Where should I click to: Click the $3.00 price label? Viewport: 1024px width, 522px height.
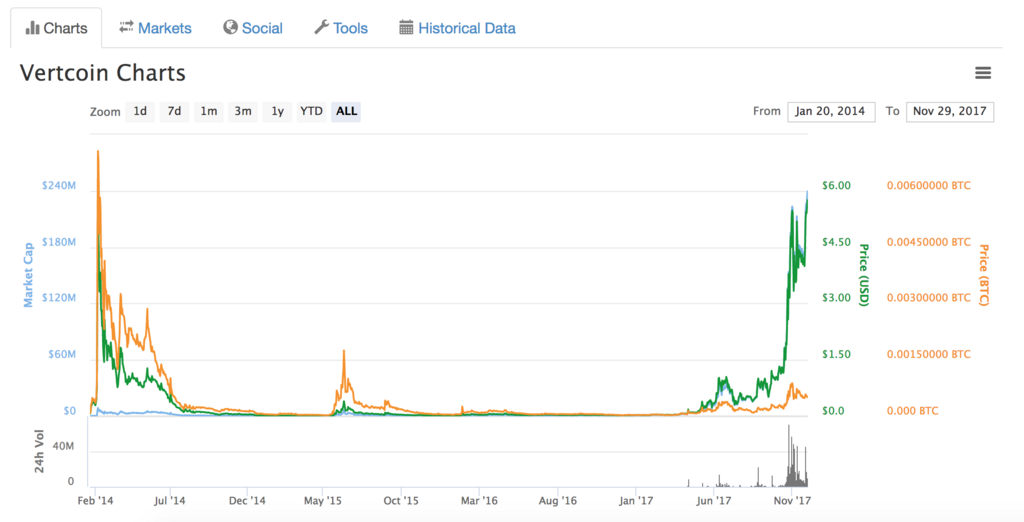(837, 298)
